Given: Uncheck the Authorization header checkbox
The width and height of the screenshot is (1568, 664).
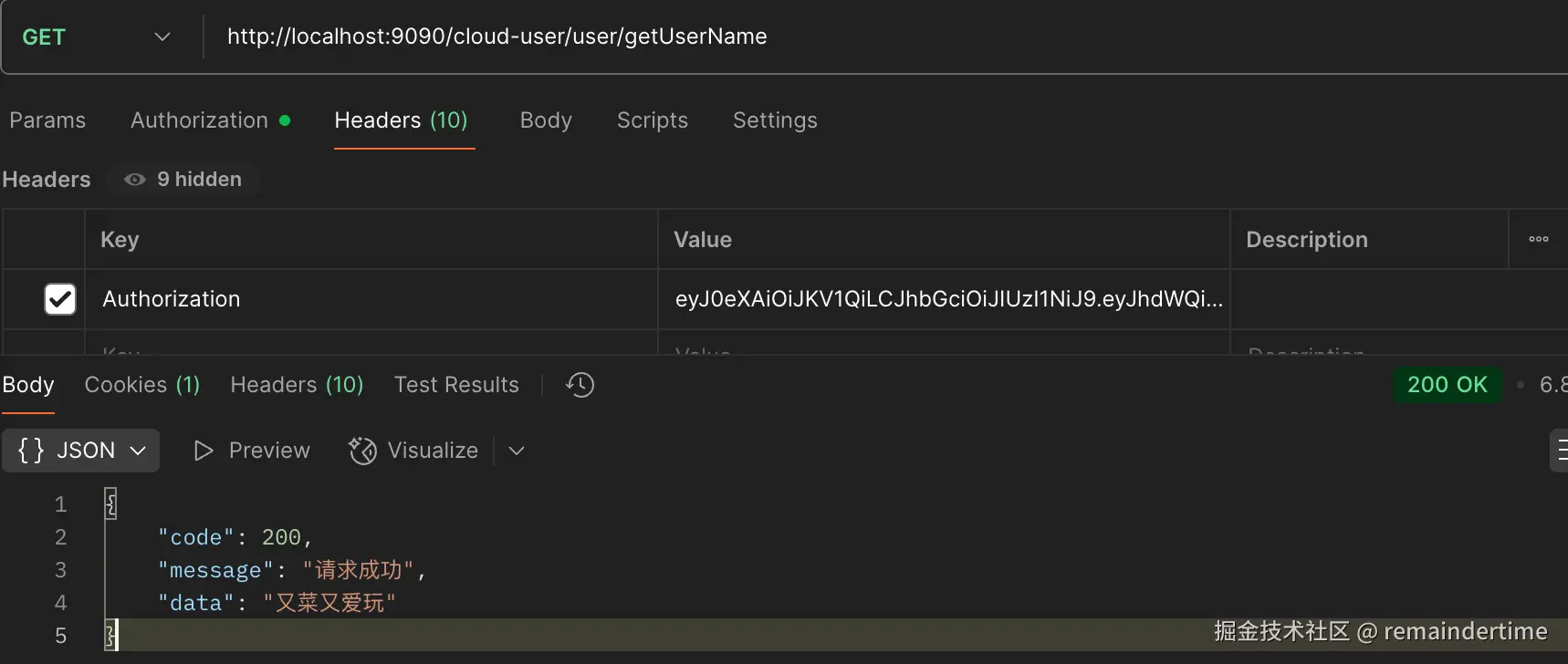Looking at the screenshot, I should click(x=60, y=299).
